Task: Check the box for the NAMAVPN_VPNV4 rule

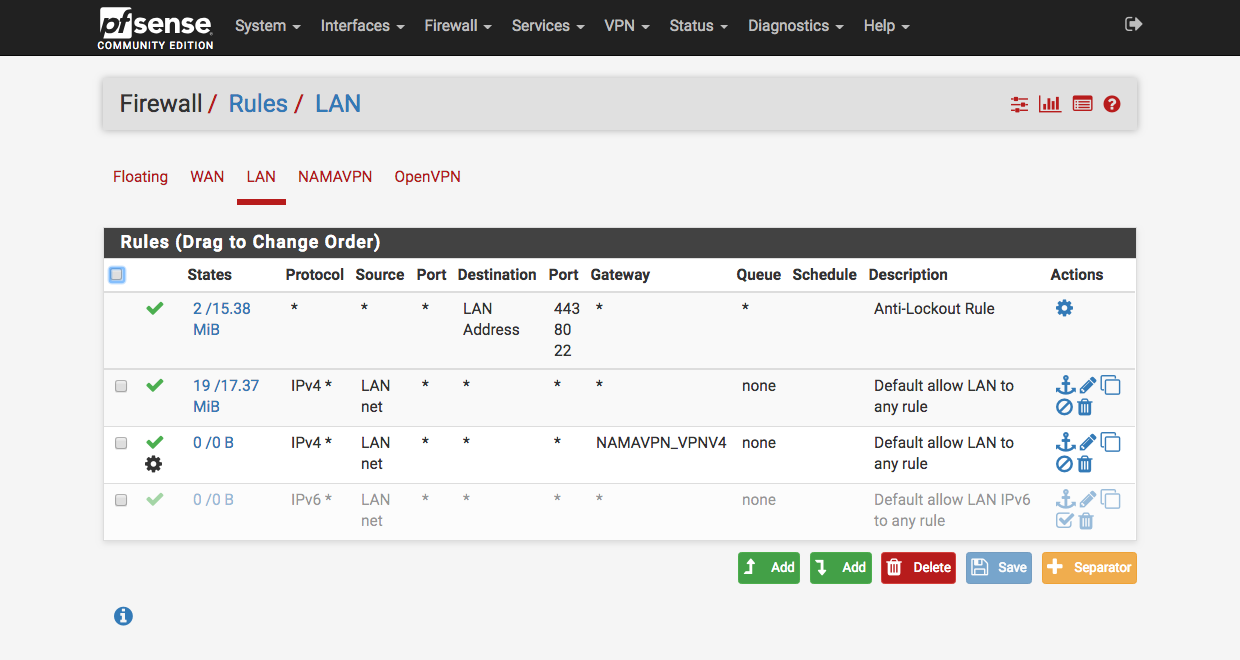Action: click(x=121, y=443)
